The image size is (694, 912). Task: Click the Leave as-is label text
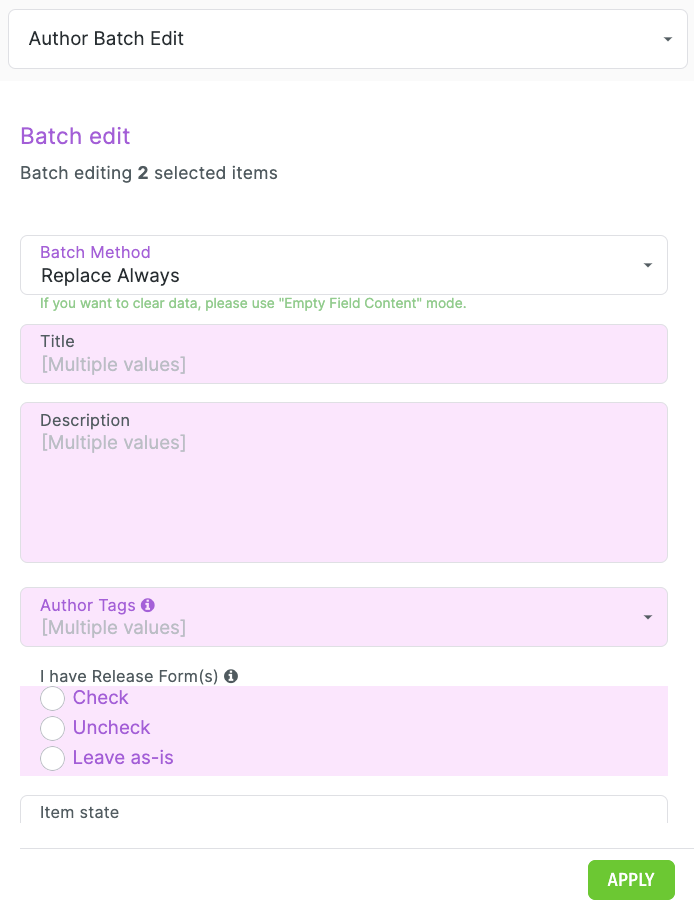(123, 758)
